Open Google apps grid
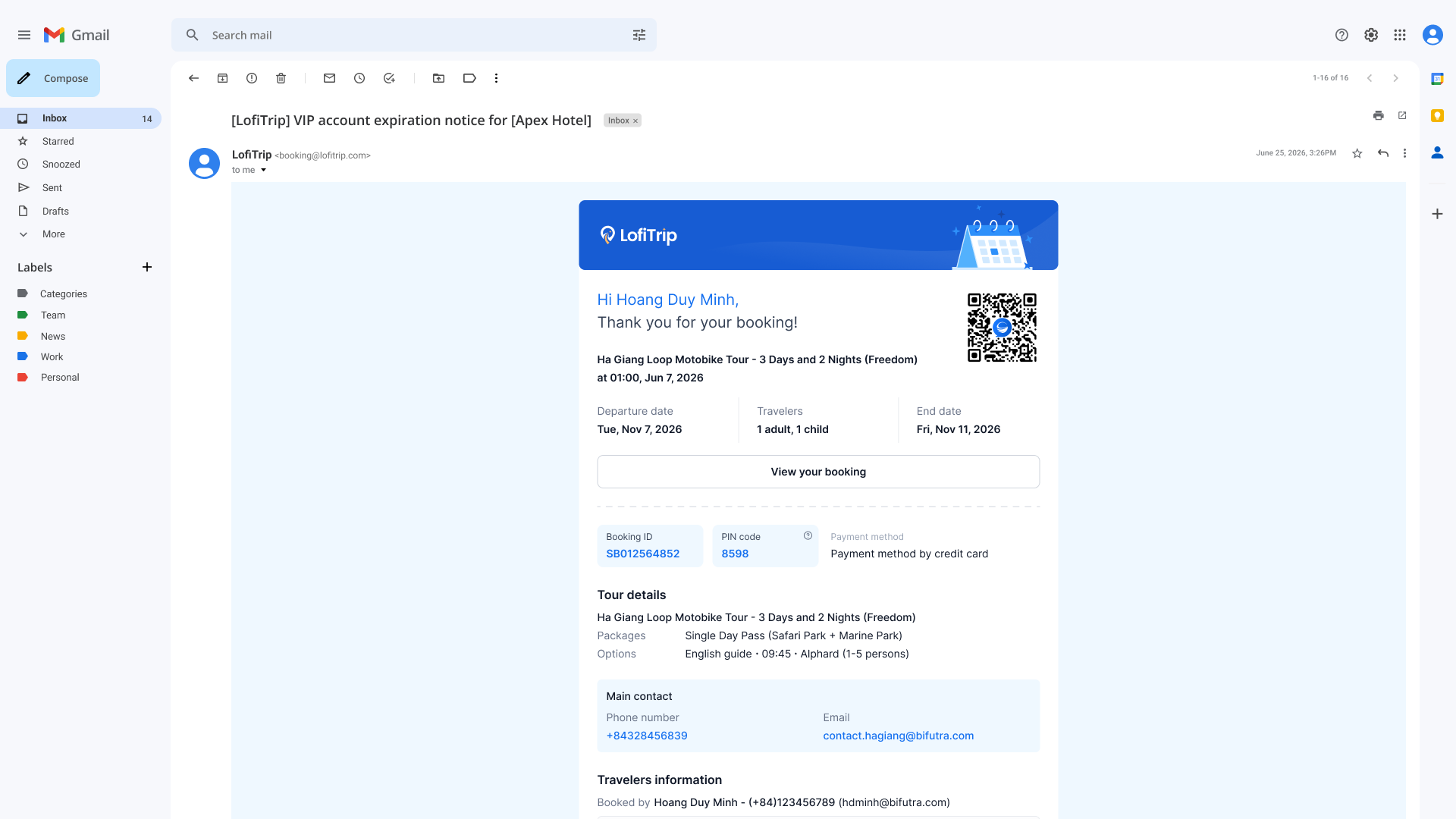Viewport: 1456px width, 819px height. [1400, 35]
